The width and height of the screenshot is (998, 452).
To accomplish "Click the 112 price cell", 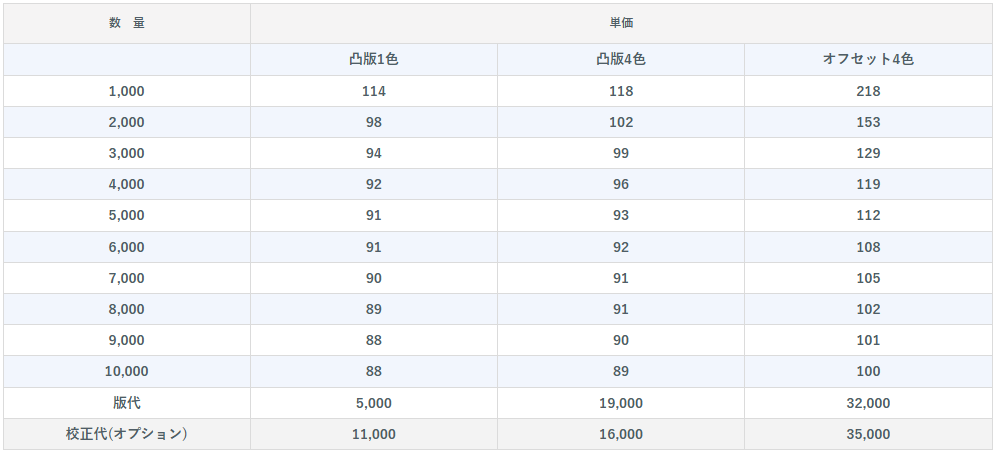I will tap(868, 216).
